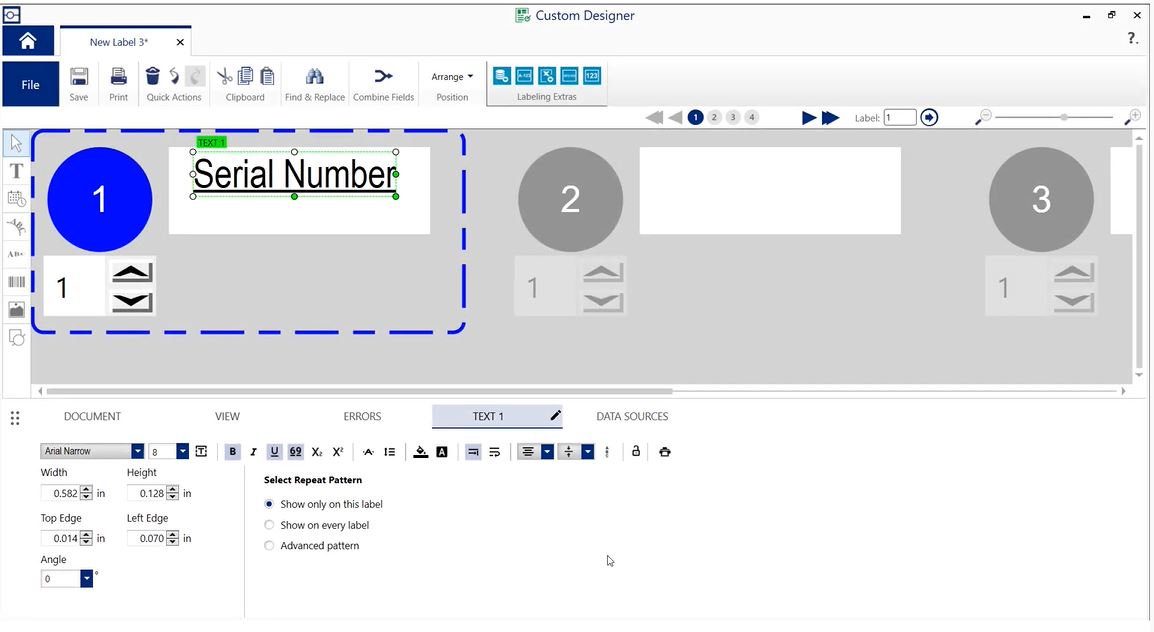1154x632 pixels.
Task: Select the image insertion tool
Action: (16, 309)
